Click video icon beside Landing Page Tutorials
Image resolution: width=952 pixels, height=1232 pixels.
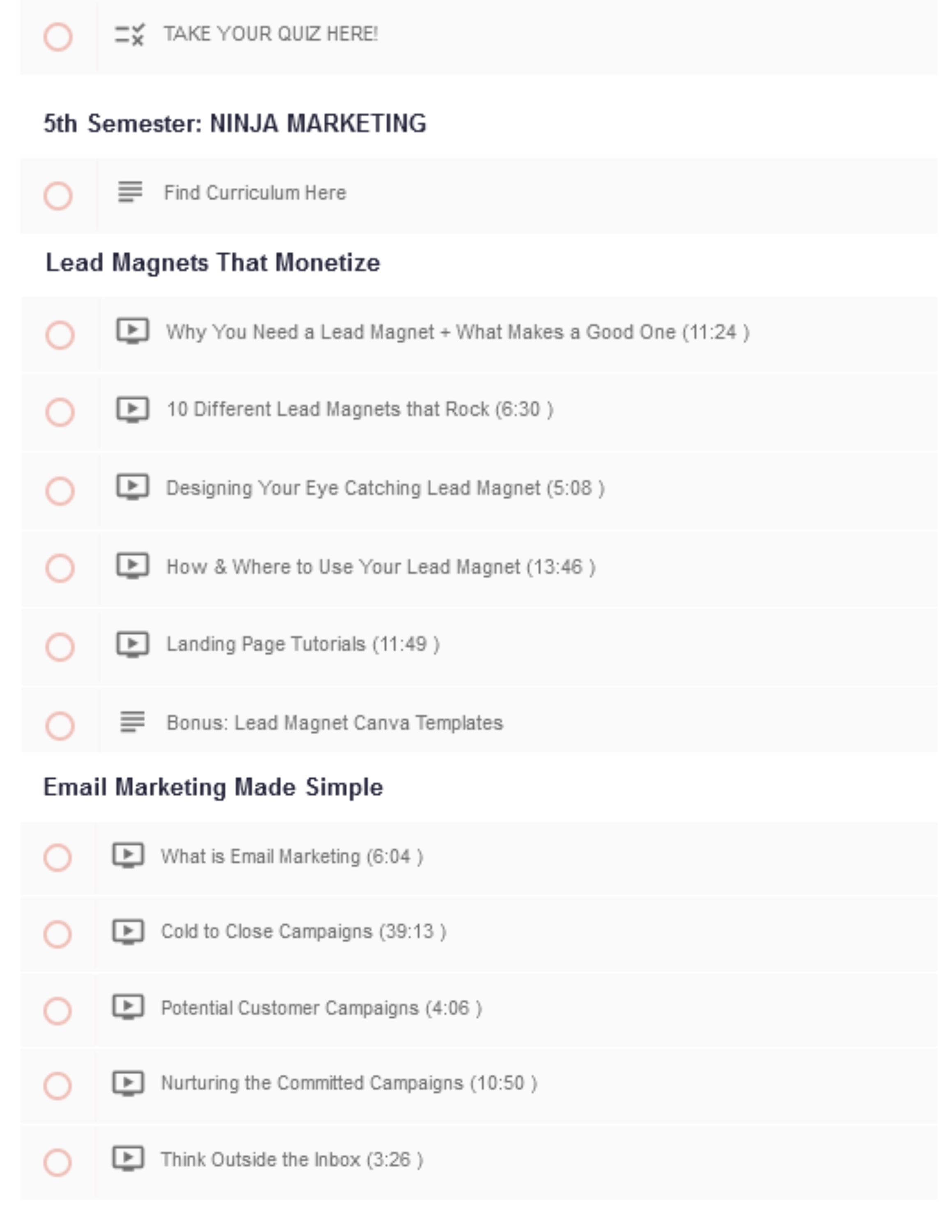(133, 644)
